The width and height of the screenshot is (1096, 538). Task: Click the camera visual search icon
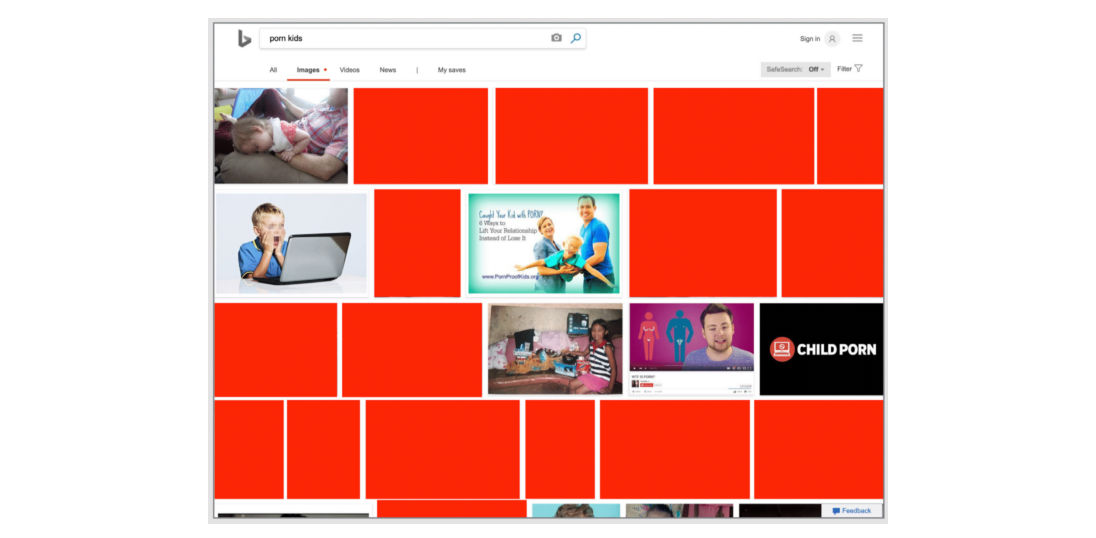556,38
